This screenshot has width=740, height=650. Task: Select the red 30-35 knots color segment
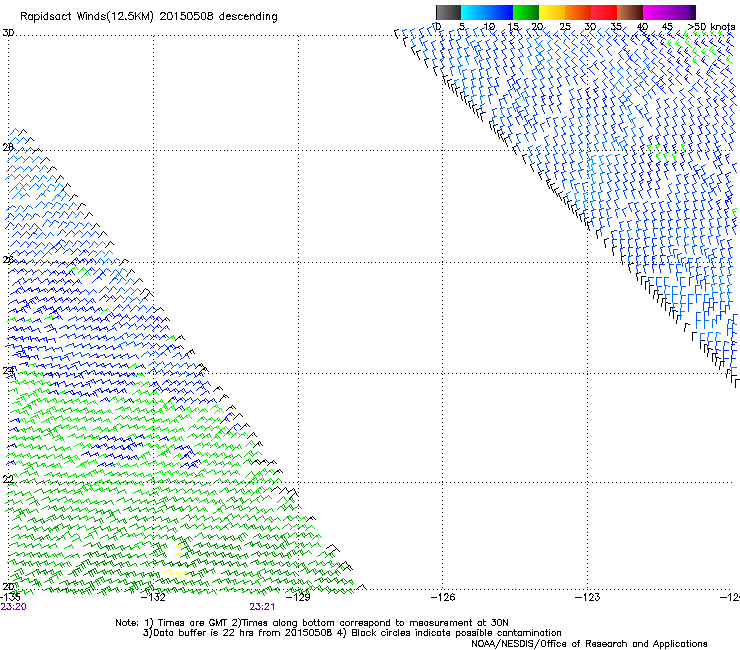click(604, 12)
